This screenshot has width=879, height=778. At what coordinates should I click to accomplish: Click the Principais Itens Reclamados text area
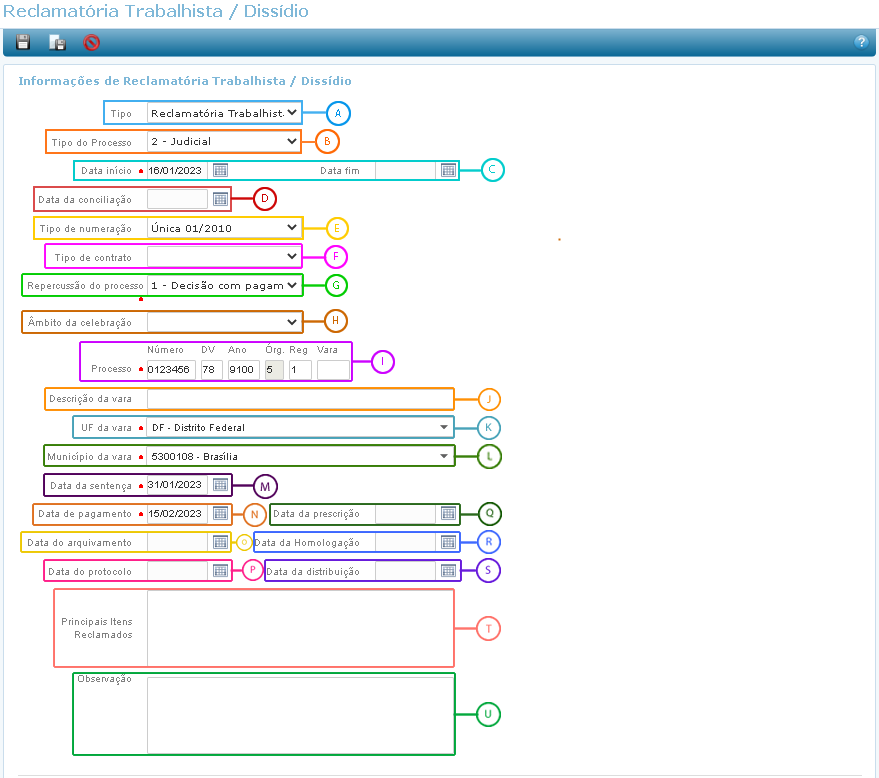click(x=299, y=628)
